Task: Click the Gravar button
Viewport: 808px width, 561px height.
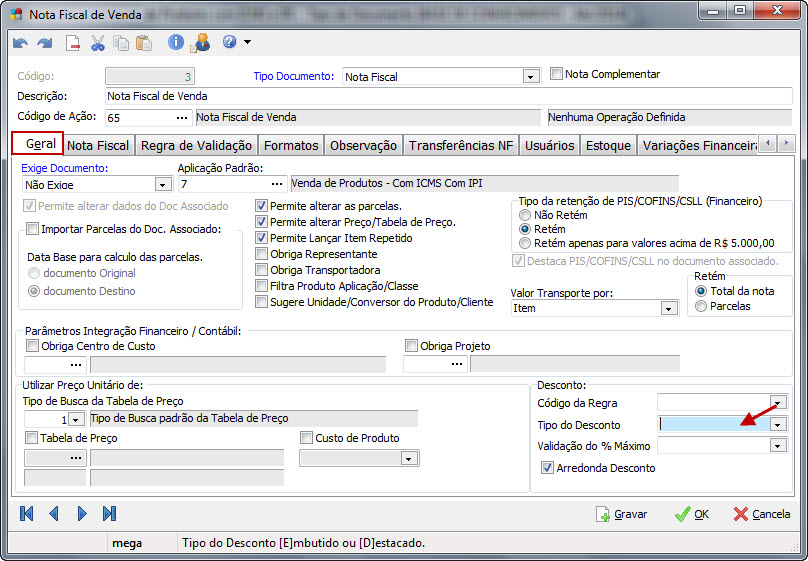Action: (621, 514)
